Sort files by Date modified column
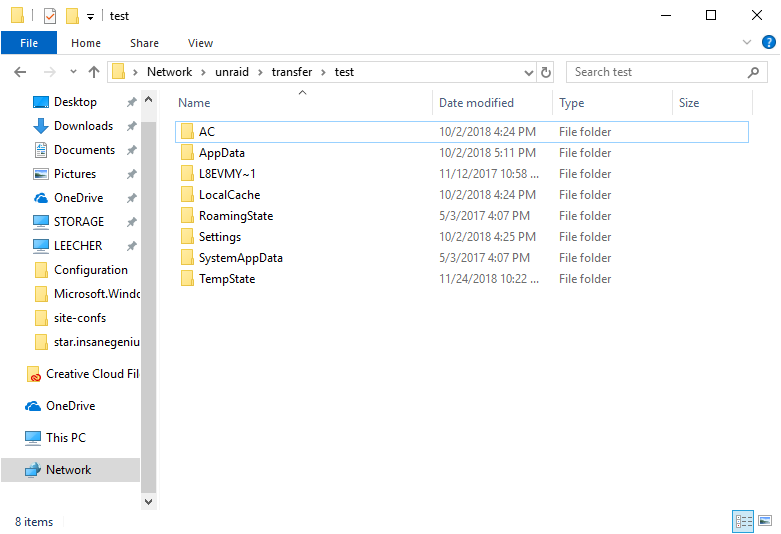 click(x=476, y=103)
